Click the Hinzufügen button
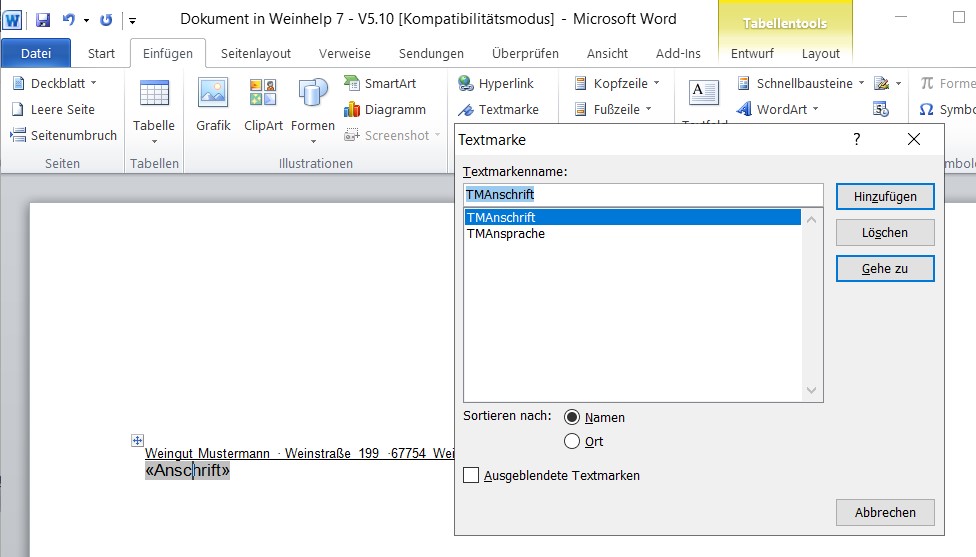Image resolution: width=976 pixels, height=557 pixels. [885, 197]
